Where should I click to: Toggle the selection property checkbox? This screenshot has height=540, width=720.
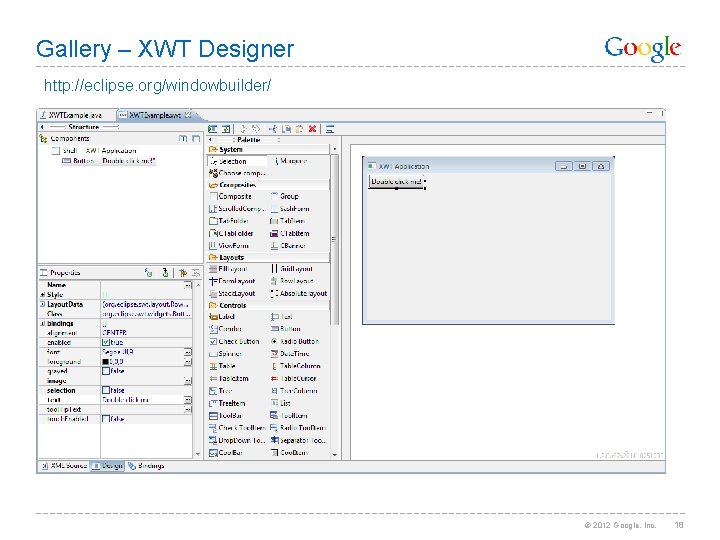106,390
